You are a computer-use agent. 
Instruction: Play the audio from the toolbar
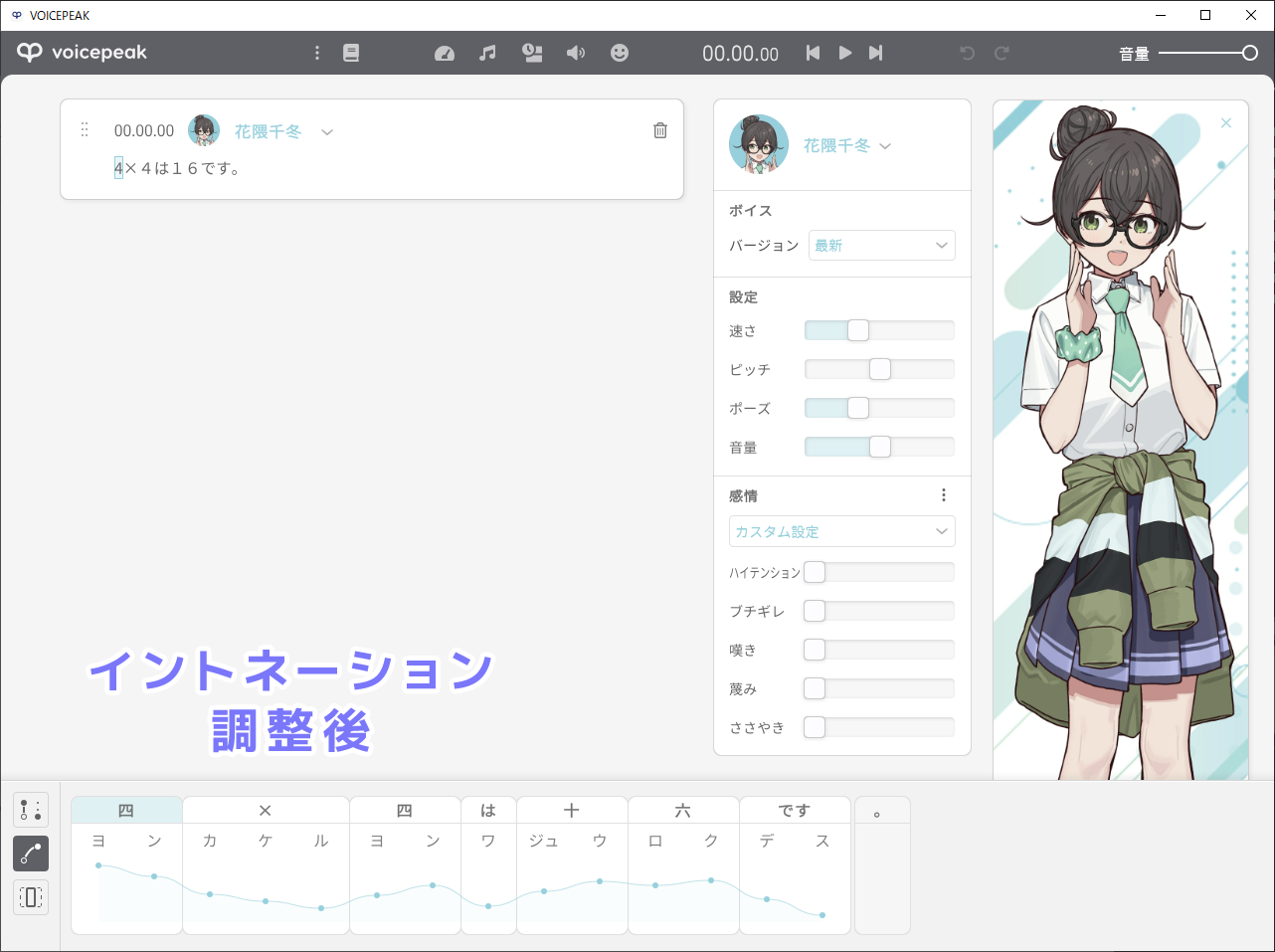pyautogui.click(x=845, y=53)
